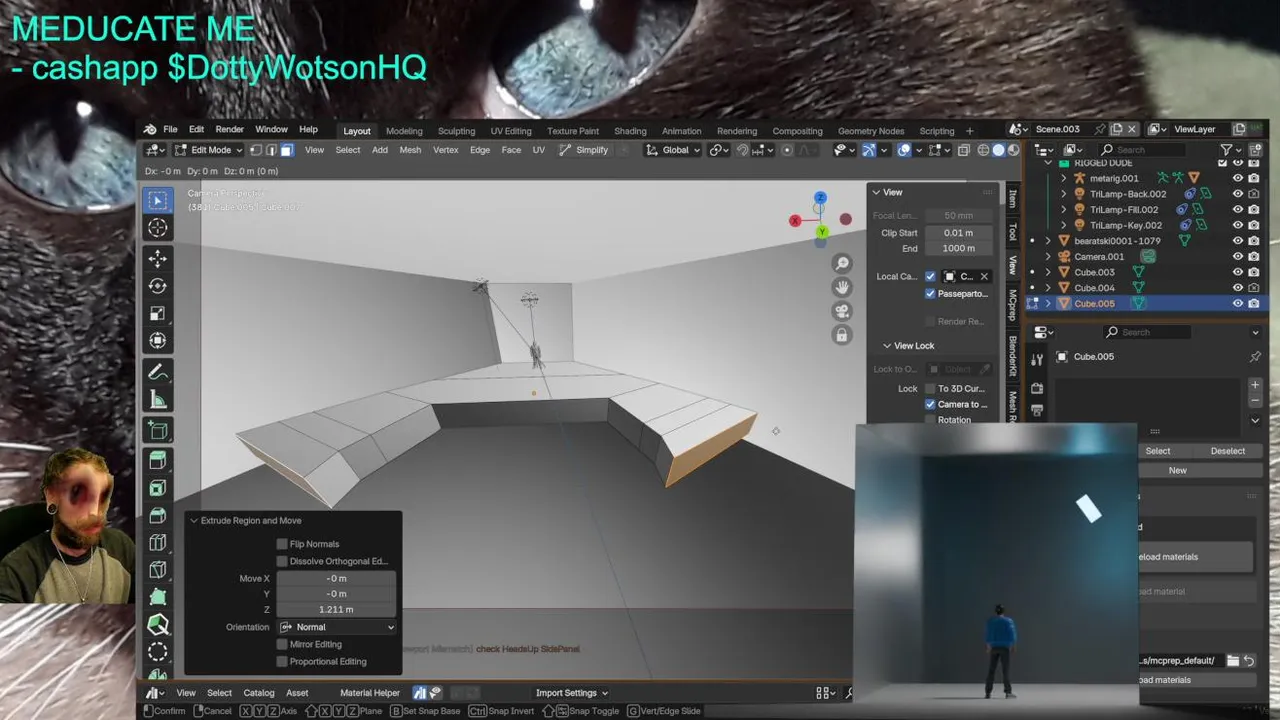Enable Proportional Editing checkbox

[282, 661]
